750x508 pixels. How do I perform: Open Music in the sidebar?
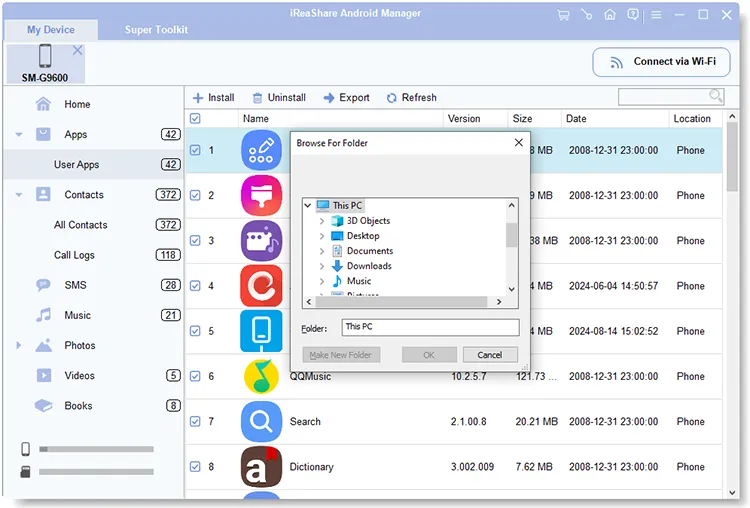tap(77, 315)
